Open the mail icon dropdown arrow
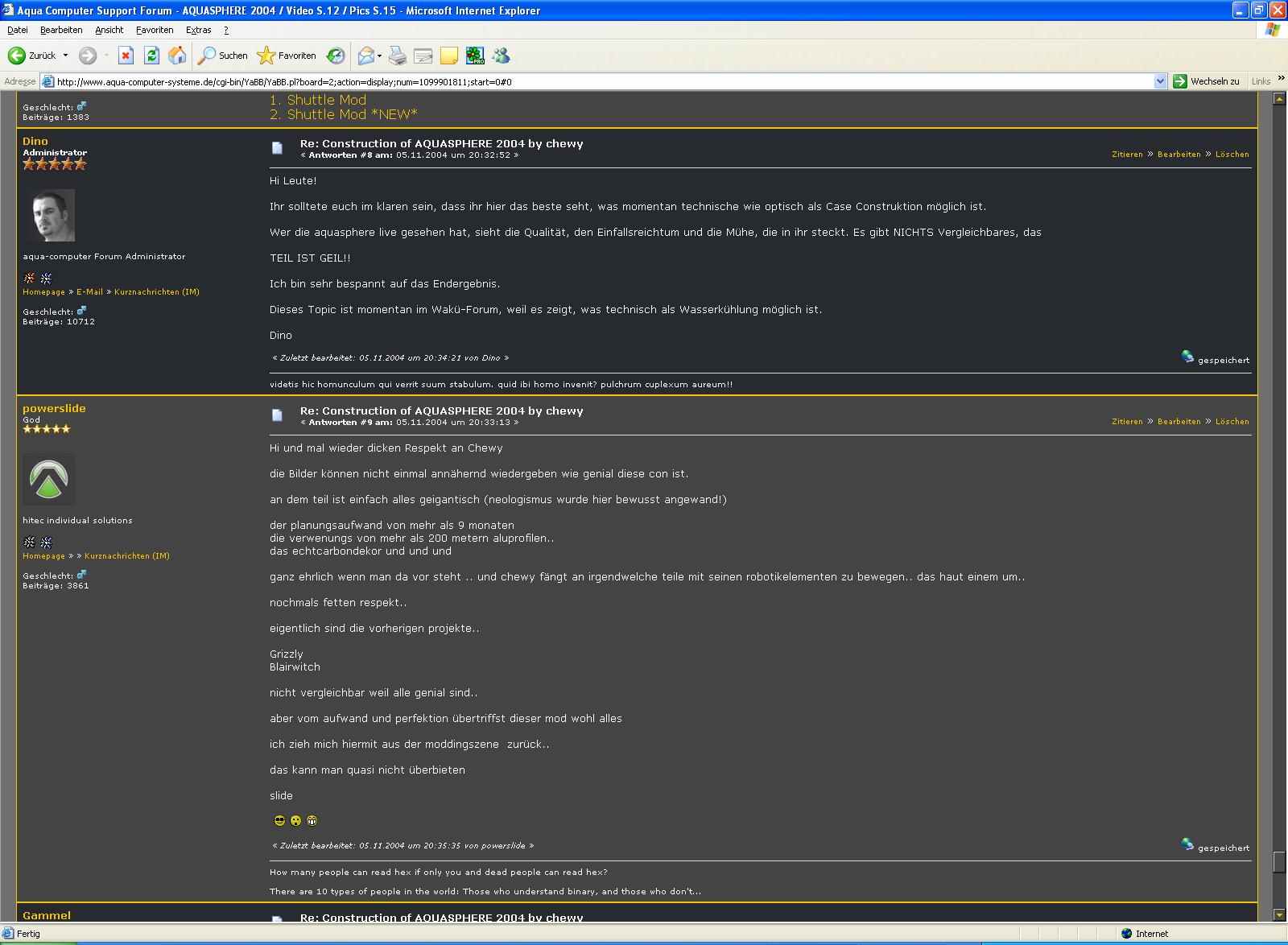 pyautogui.click(x=379, y=56)
